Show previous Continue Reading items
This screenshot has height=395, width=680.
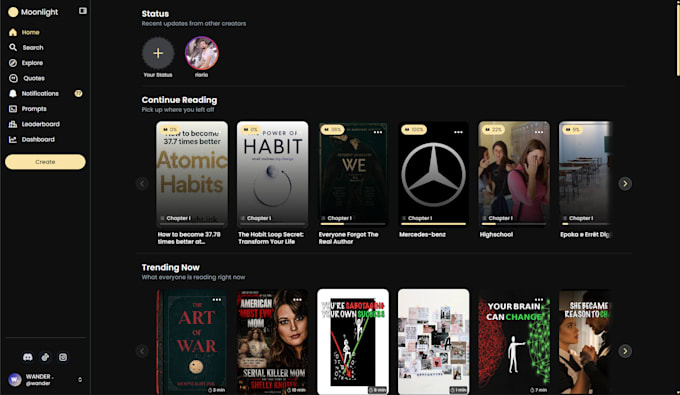coord(142,183)
